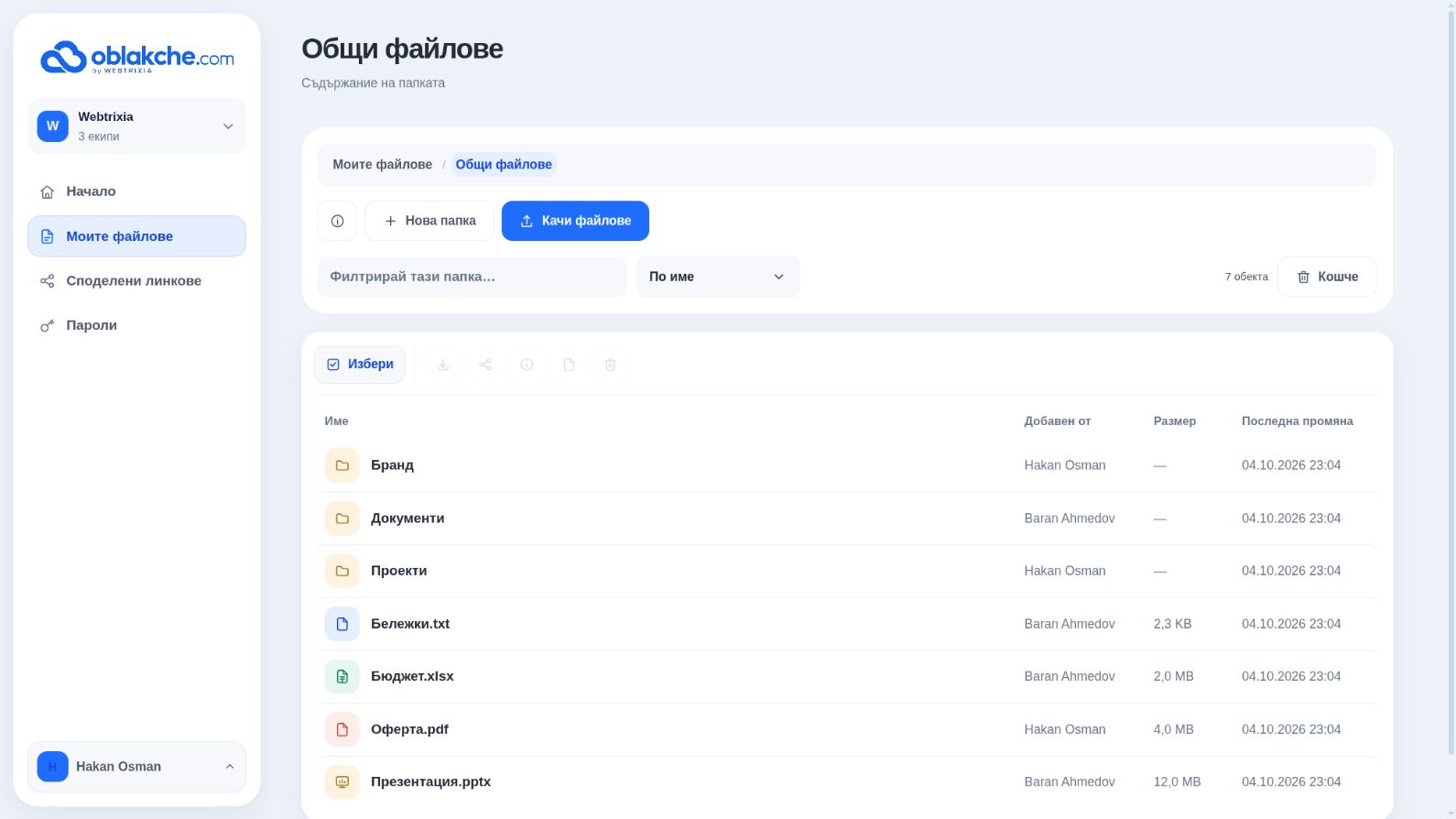Open Моите файлове in sidebar
Screen dimensions: 1456x819
click(x=136, y=236)
